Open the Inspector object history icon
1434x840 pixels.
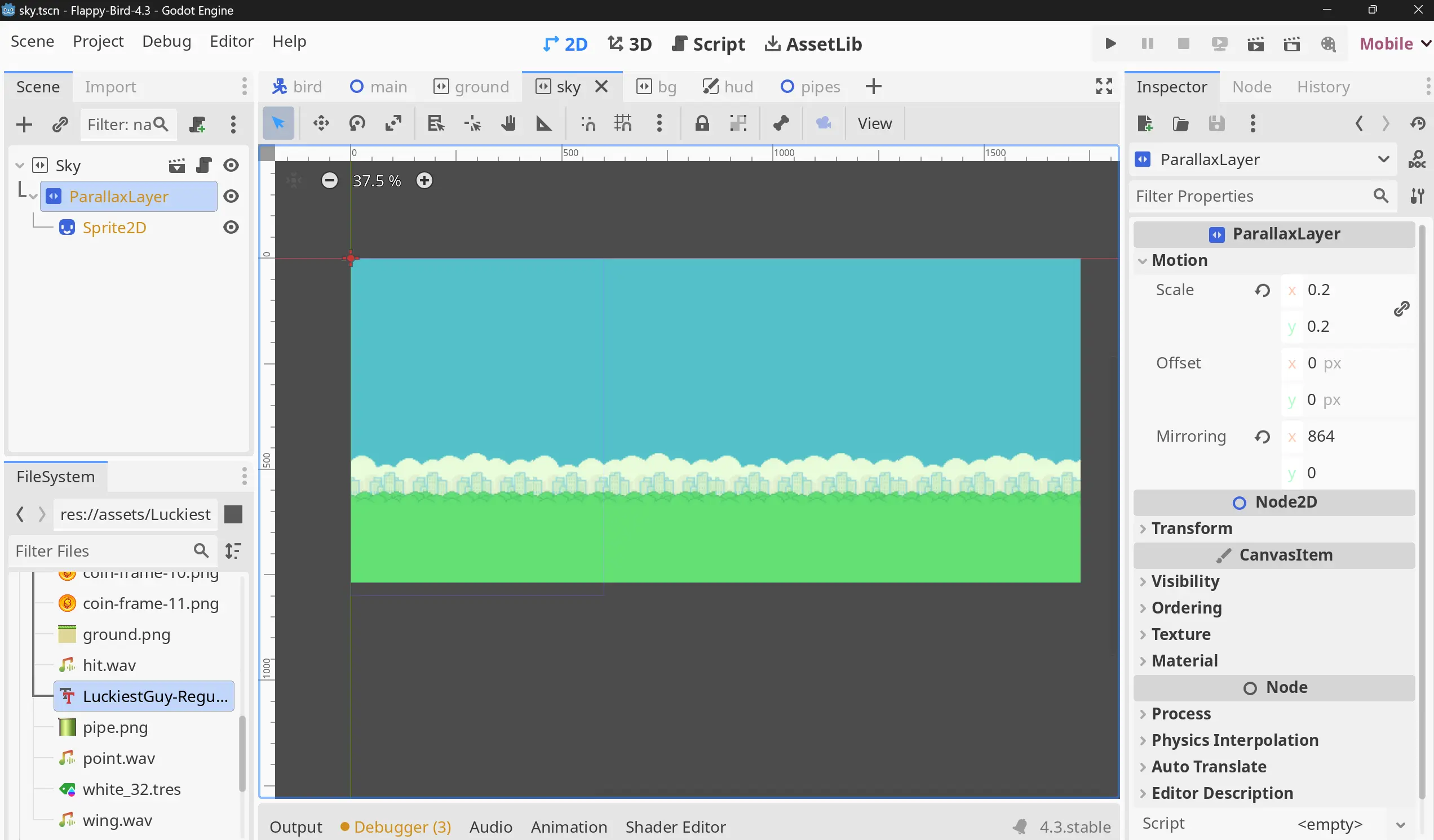[x=1418, y=123]
